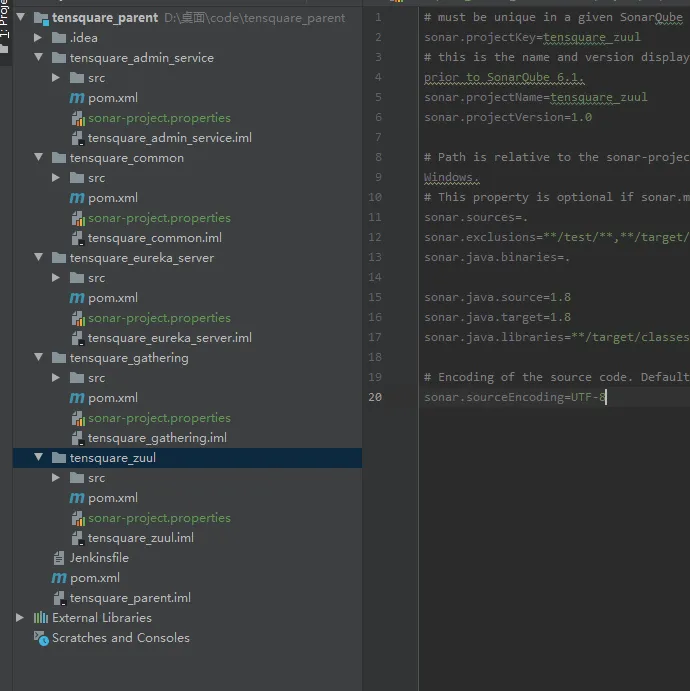Click Maven icon of tensquare_admin_service pom.xml
The height and width of the screenshot is (691, 690).
tap(77, 98)
